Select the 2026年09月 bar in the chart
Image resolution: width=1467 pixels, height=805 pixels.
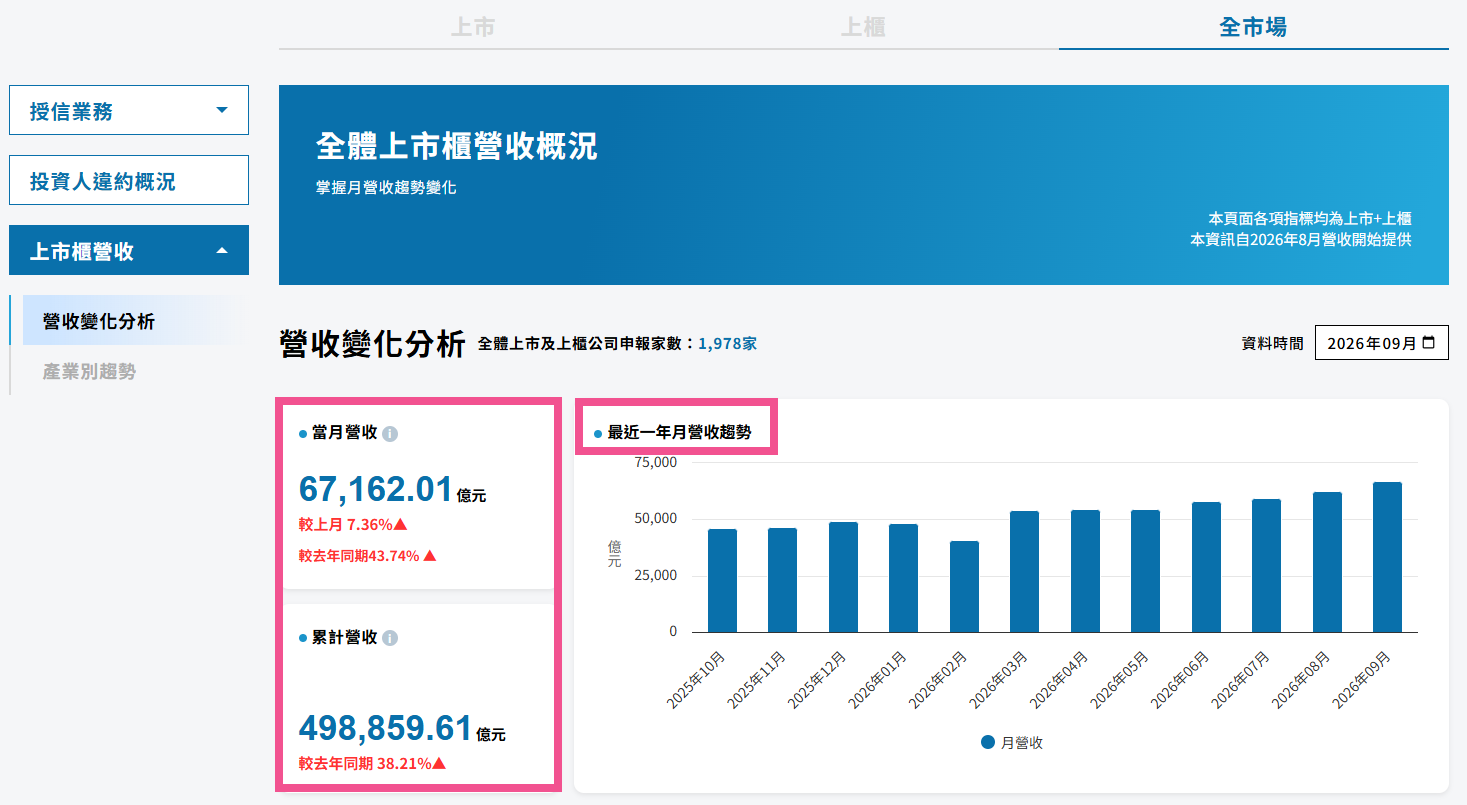1387,557
